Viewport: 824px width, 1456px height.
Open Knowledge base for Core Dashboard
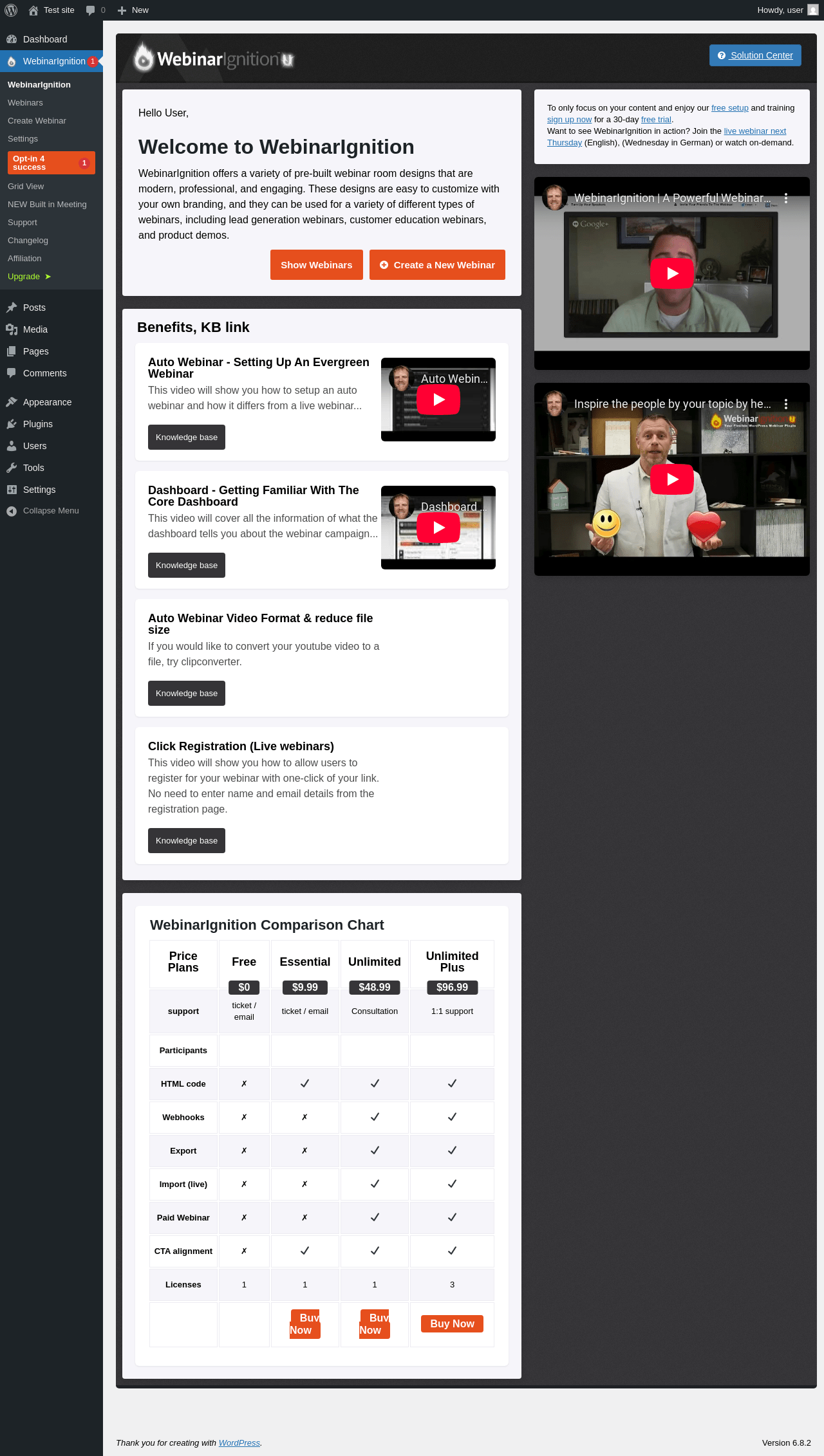coord(187,566)
